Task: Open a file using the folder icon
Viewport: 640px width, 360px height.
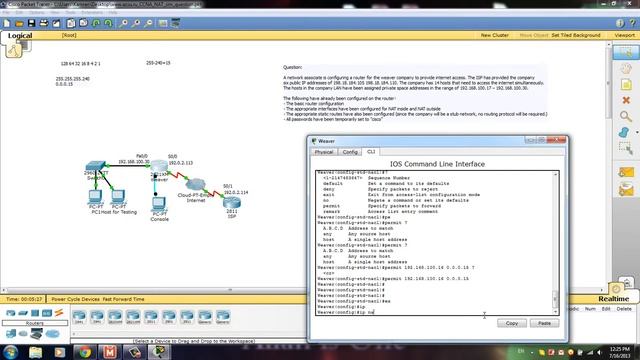Action: click(x=19, y=24)
